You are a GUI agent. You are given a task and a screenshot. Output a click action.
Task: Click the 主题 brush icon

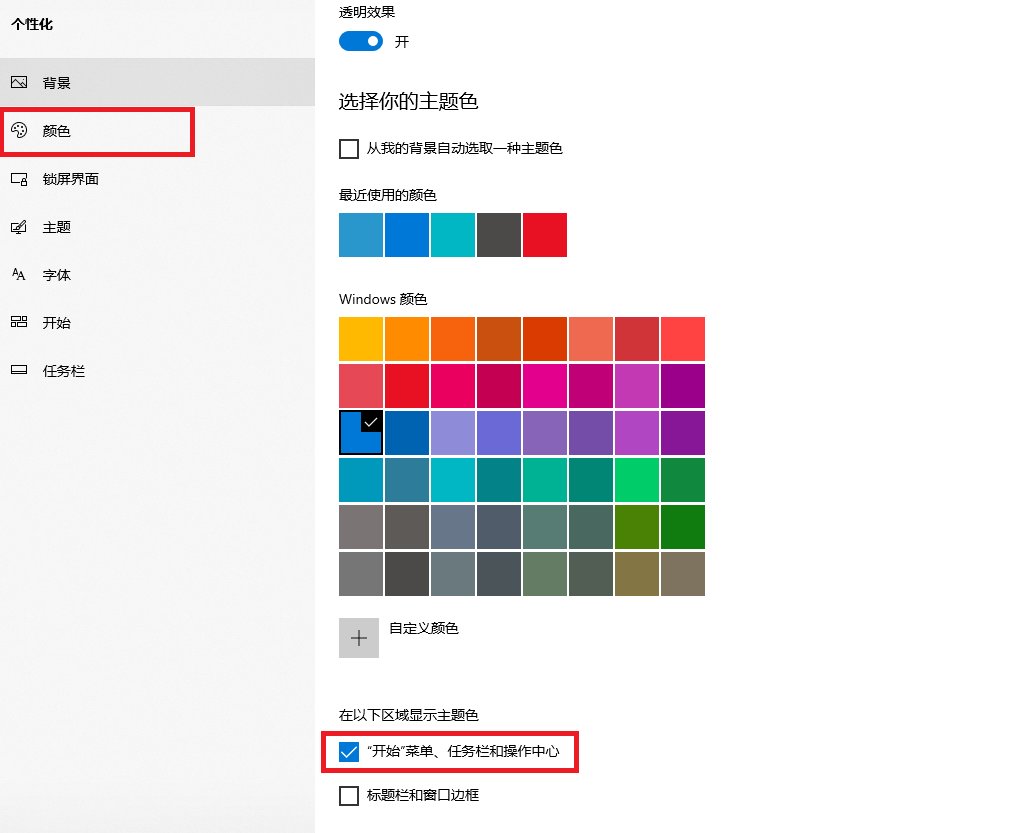(21, 227)
